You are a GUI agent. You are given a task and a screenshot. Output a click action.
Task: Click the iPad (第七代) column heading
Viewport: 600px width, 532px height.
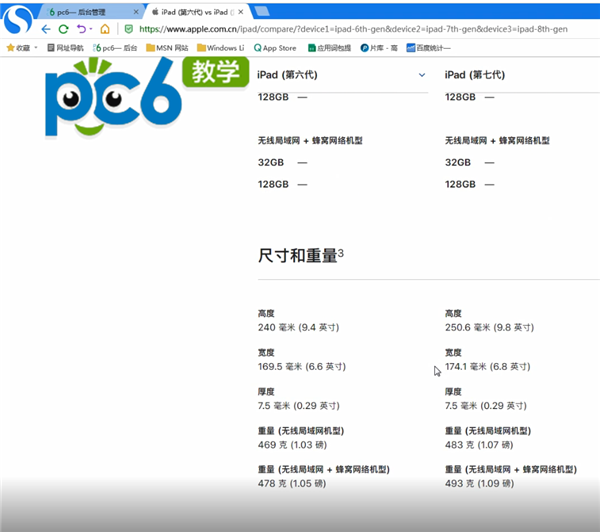[474, 75]
